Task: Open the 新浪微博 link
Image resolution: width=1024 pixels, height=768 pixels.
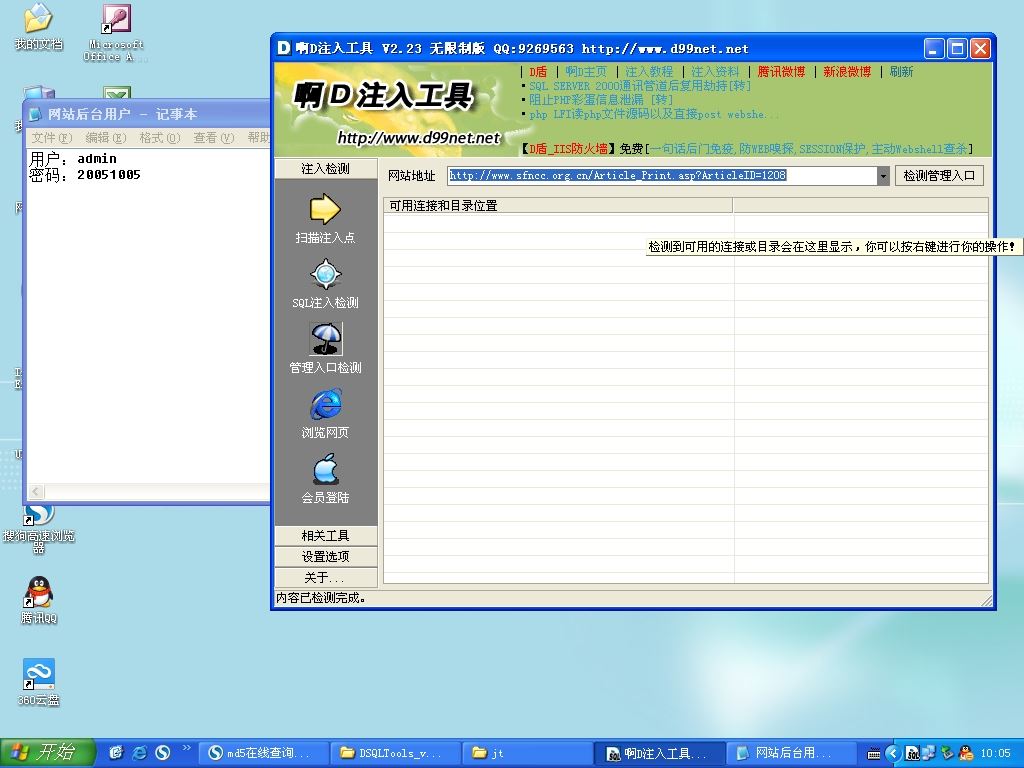Action: coord(847,72)
